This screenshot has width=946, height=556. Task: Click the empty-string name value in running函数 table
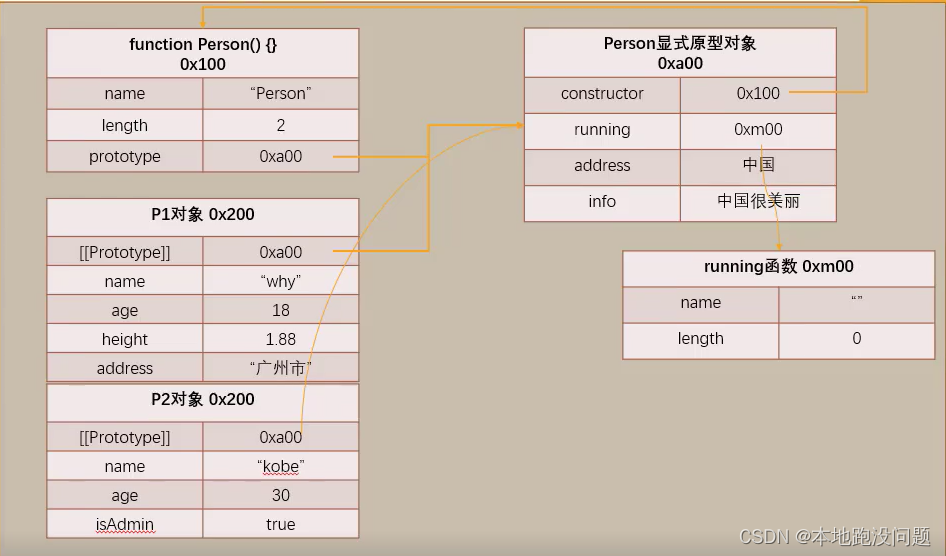pos(857,305)
